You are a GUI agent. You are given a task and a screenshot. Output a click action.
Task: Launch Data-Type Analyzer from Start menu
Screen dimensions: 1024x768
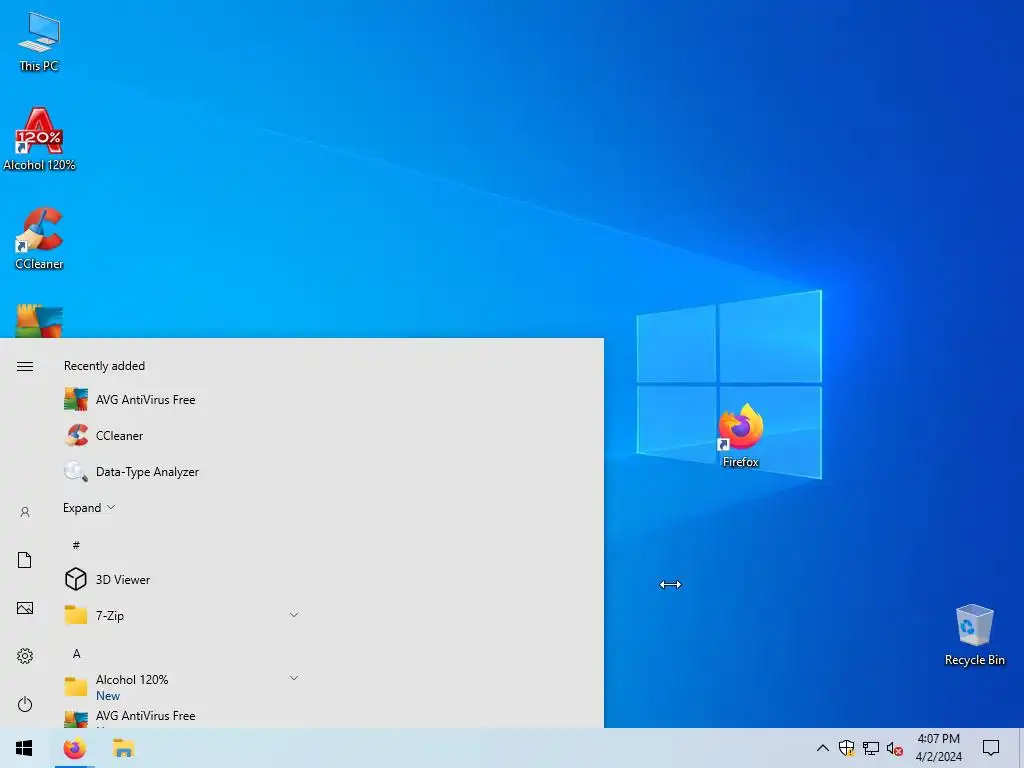[183, 472]
